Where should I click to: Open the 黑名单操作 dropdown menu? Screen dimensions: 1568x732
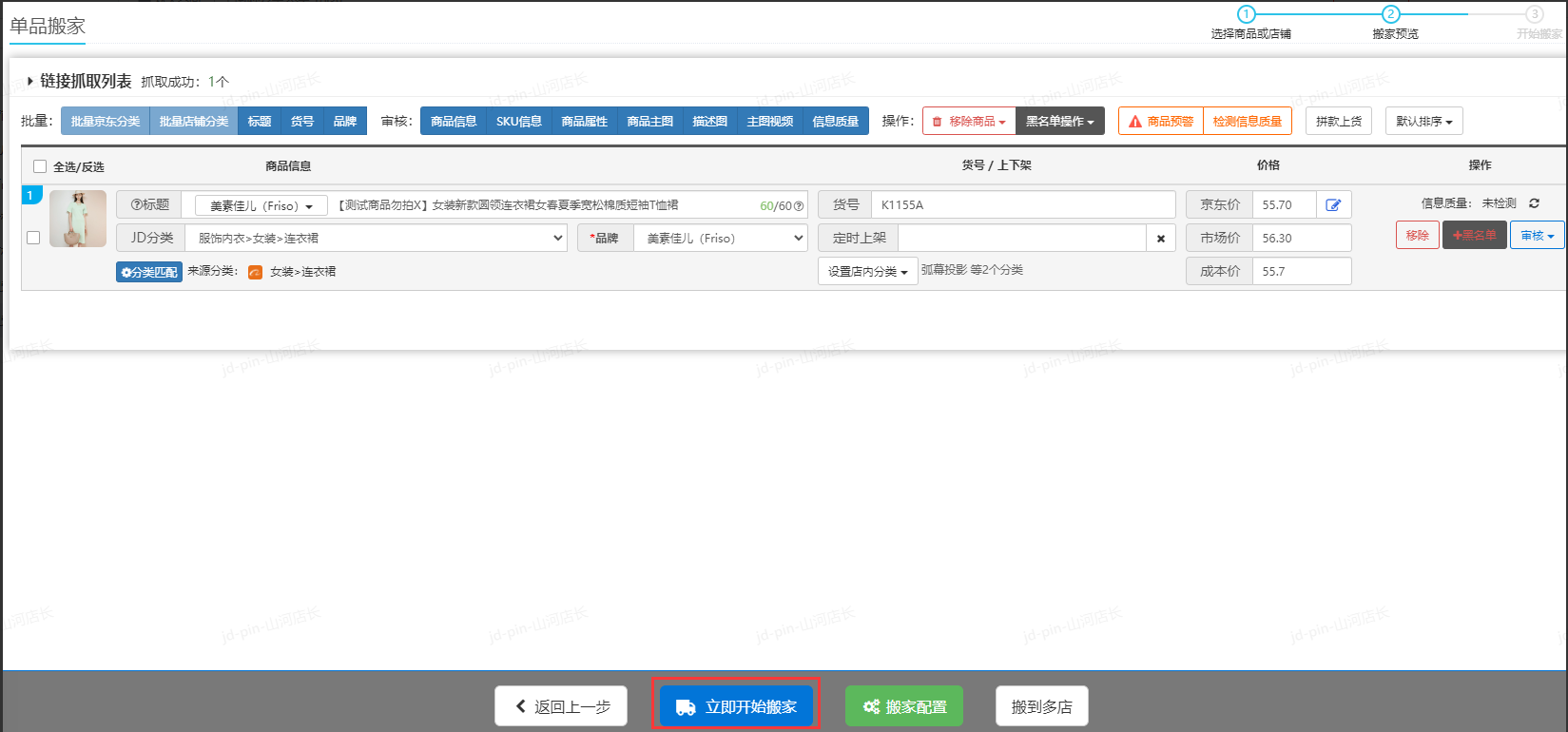coord(1059,122)
